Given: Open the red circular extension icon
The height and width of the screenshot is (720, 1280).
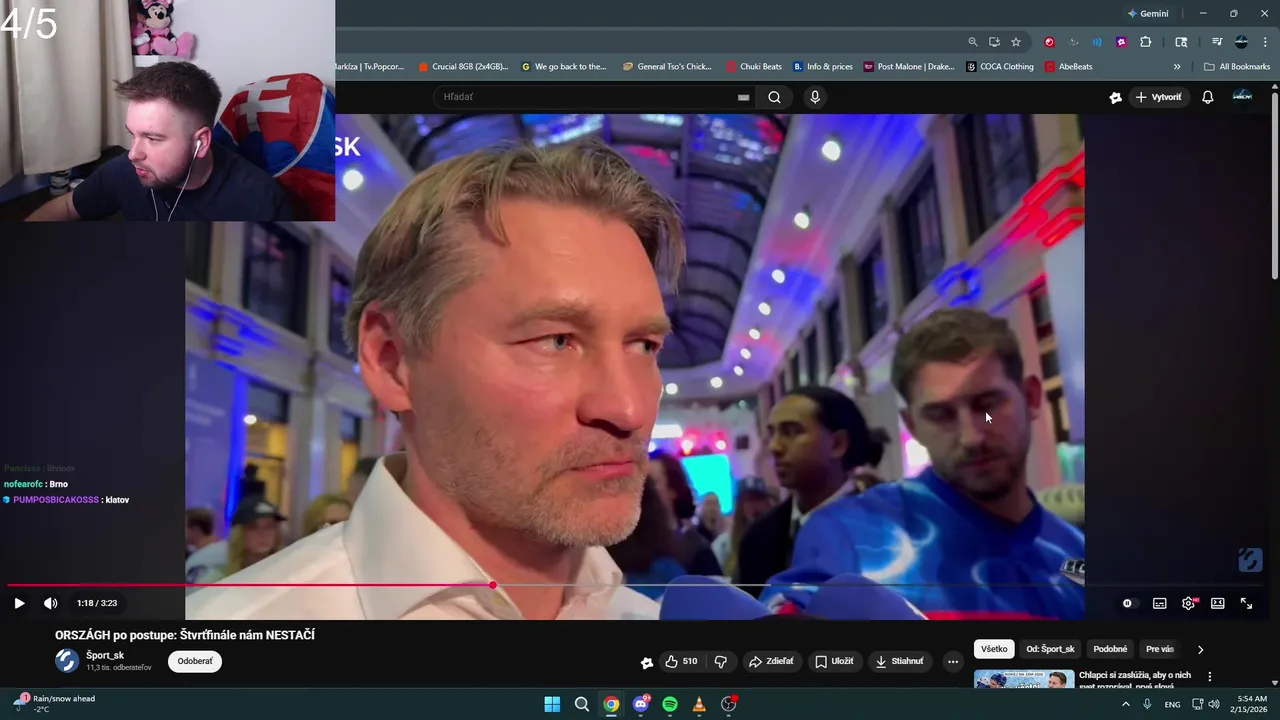Looking at the screenshot, I should click(x=1049, y=42).
